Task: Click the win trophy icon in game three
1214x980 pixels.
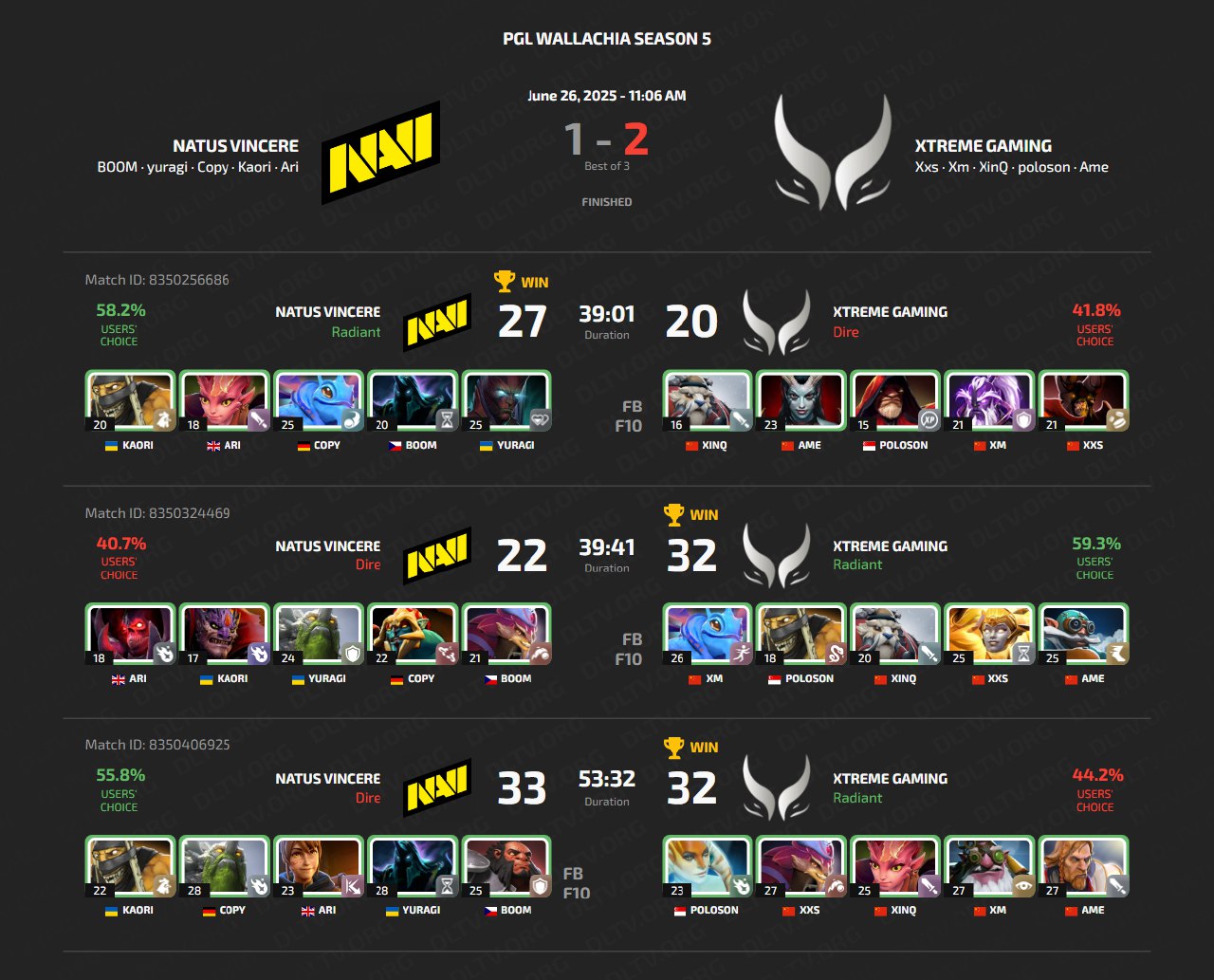Action: (673, 747)
